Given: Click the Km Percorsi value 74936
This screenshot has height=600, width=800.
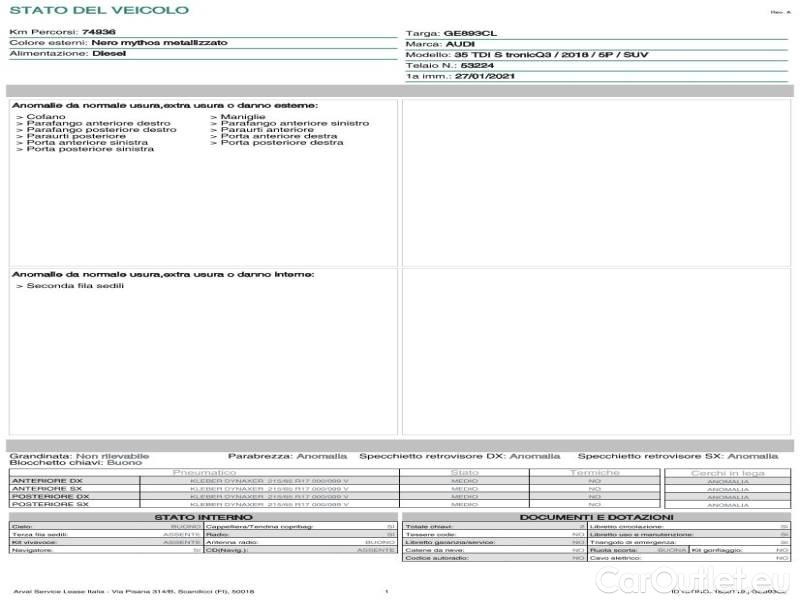Looking at the screenshot, I should tap(98, 32).
